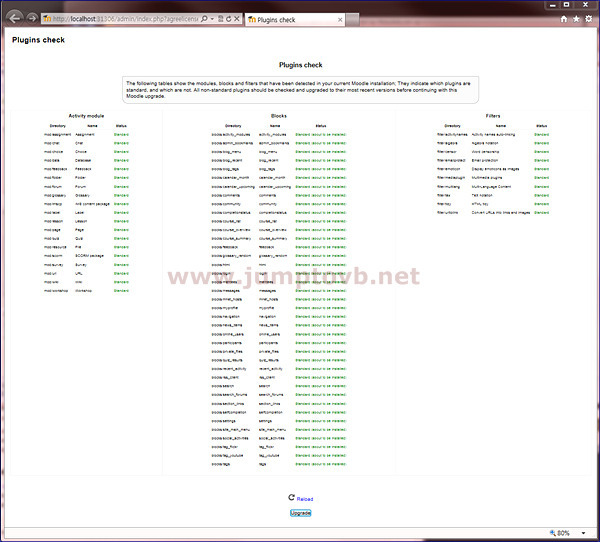This screenshot has width=600, height=542.
Task: Open address bar autocomplete dropdown arrow
Action: (212, 19)
